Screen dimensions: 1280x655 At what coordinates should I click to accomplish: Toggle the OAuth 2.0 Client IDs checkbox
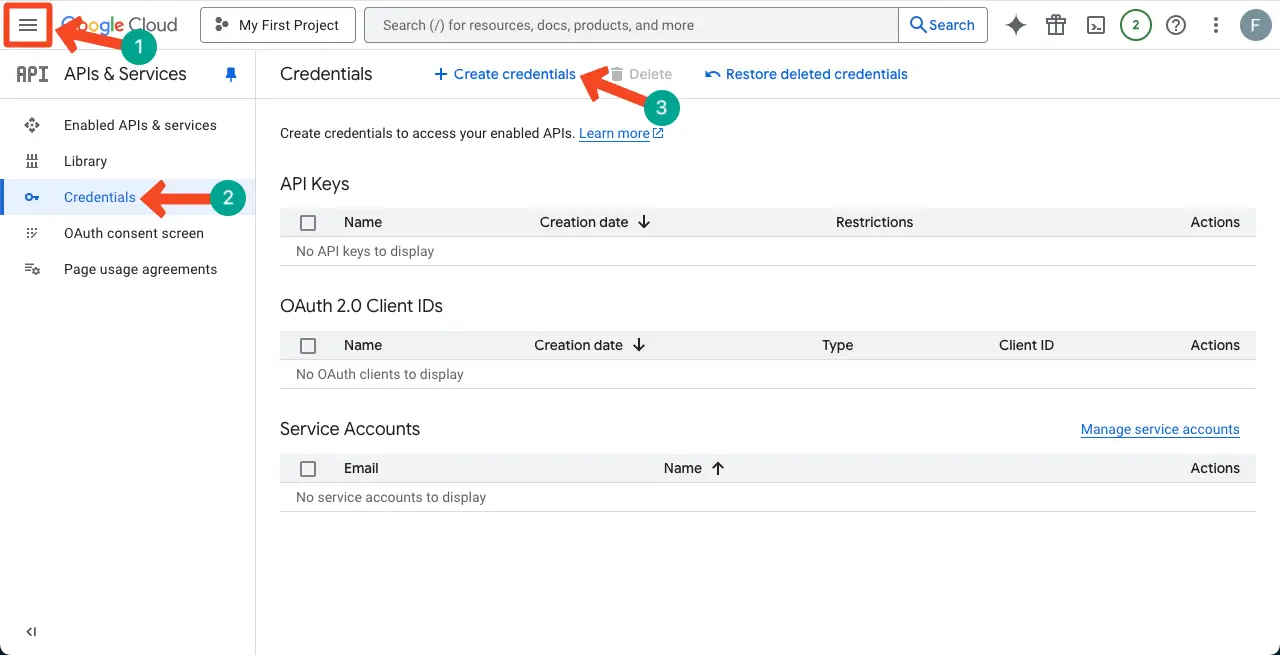point(308,345)
